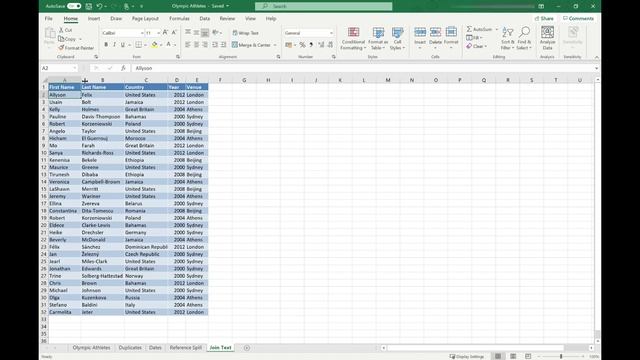The width and height of the screenshot is (640, 360).
Task: Click Wrap Text button
Action: point(246,33)
